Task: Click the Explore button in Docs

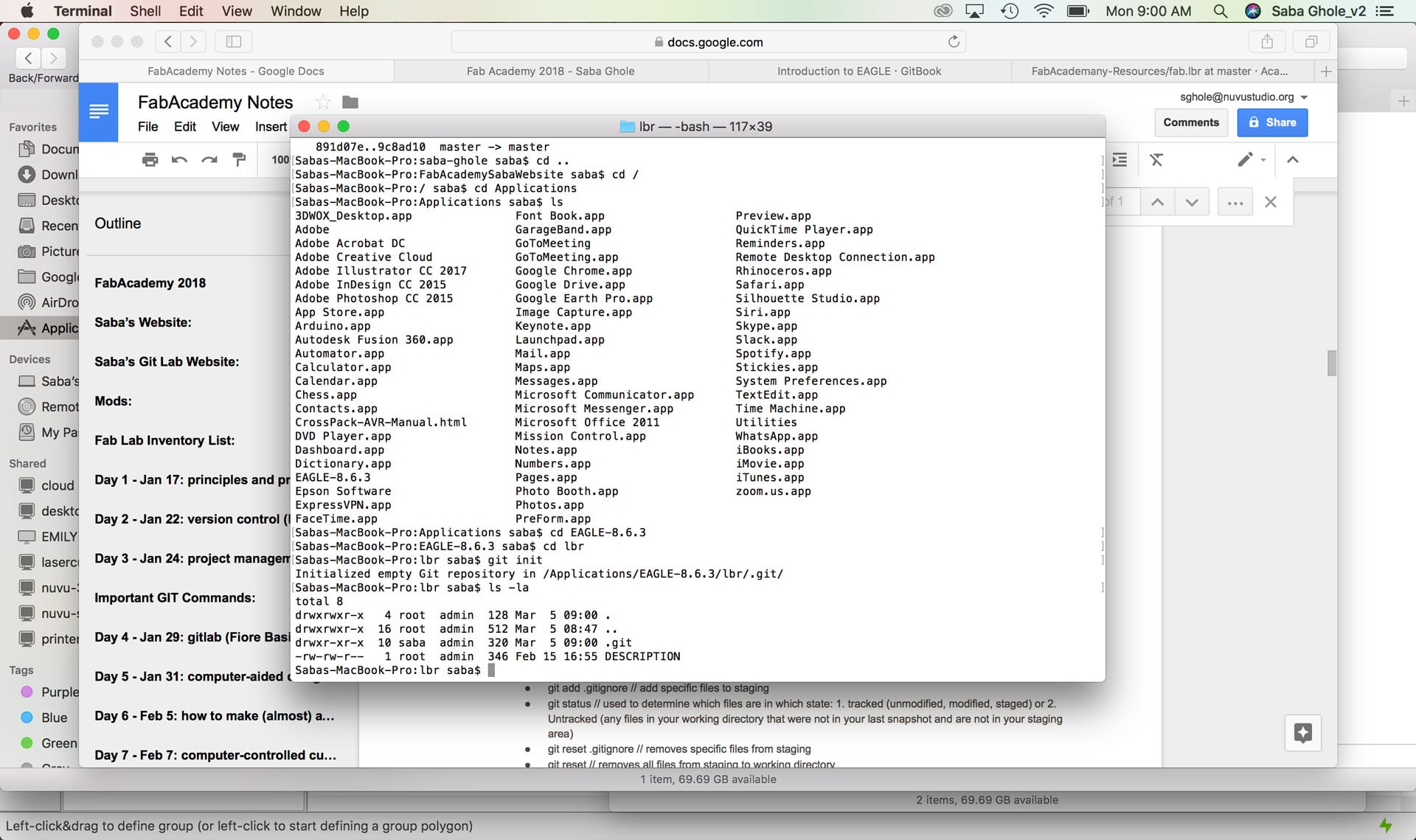Action: pyautogui.click(x=1303, y=732)
